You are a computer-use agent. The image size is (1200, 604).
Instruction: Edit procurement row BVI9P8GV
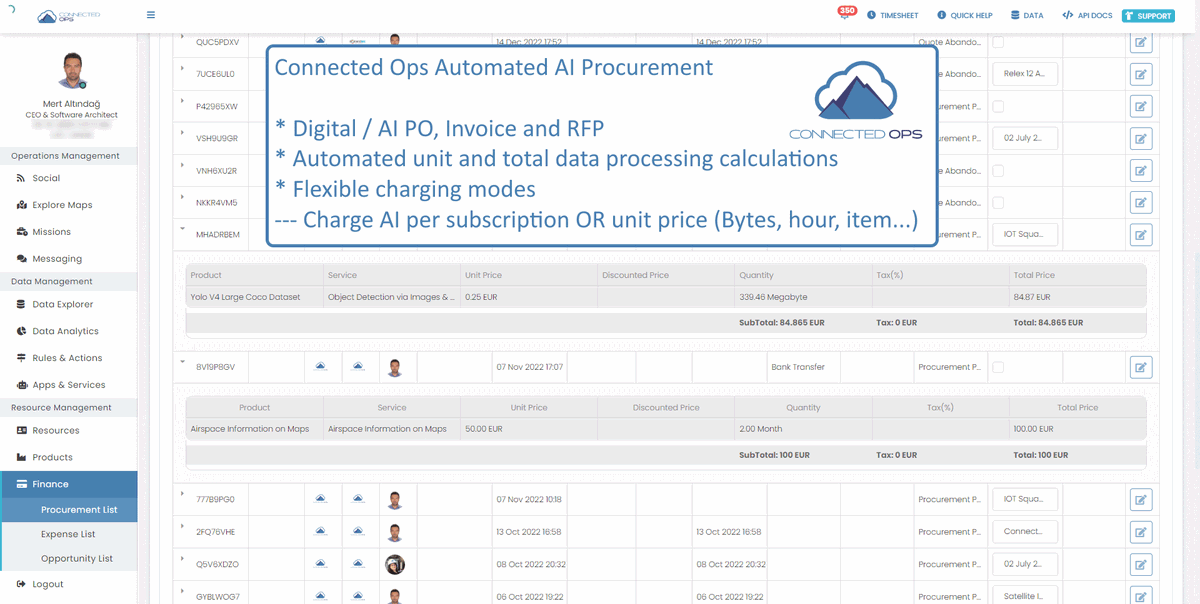tap(1141, 367)
